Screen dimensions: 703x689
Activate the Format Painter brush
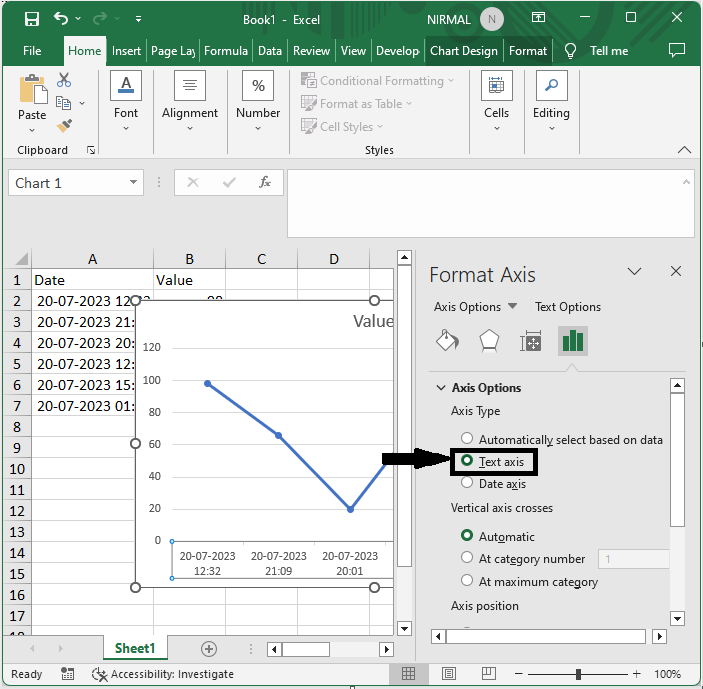pyautogui.click(x=64, y=126)
